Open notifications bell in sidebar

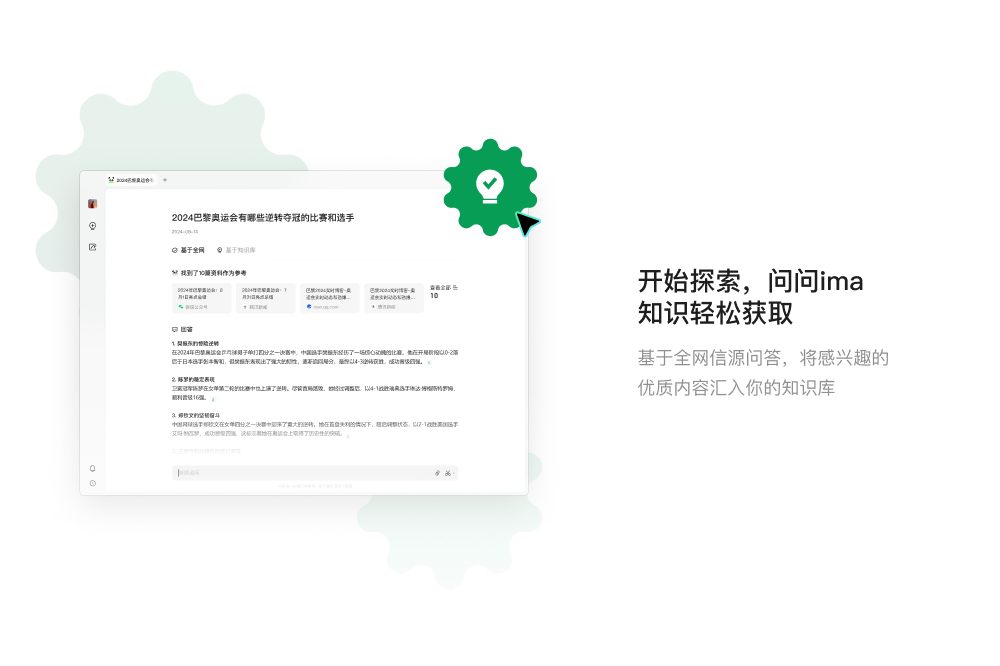93,468
